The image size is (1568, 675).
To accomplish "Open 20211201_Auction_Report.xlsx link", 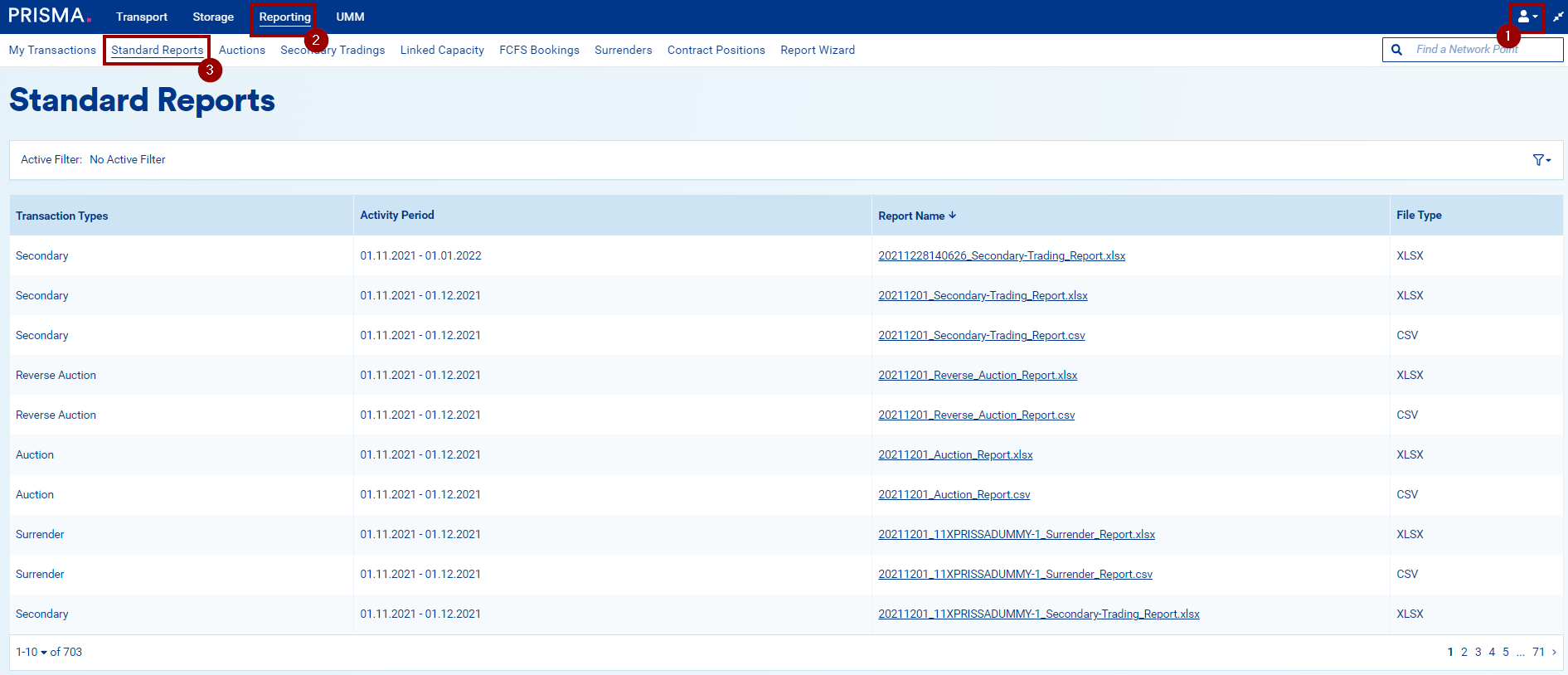I will click(x=955, y=455).
